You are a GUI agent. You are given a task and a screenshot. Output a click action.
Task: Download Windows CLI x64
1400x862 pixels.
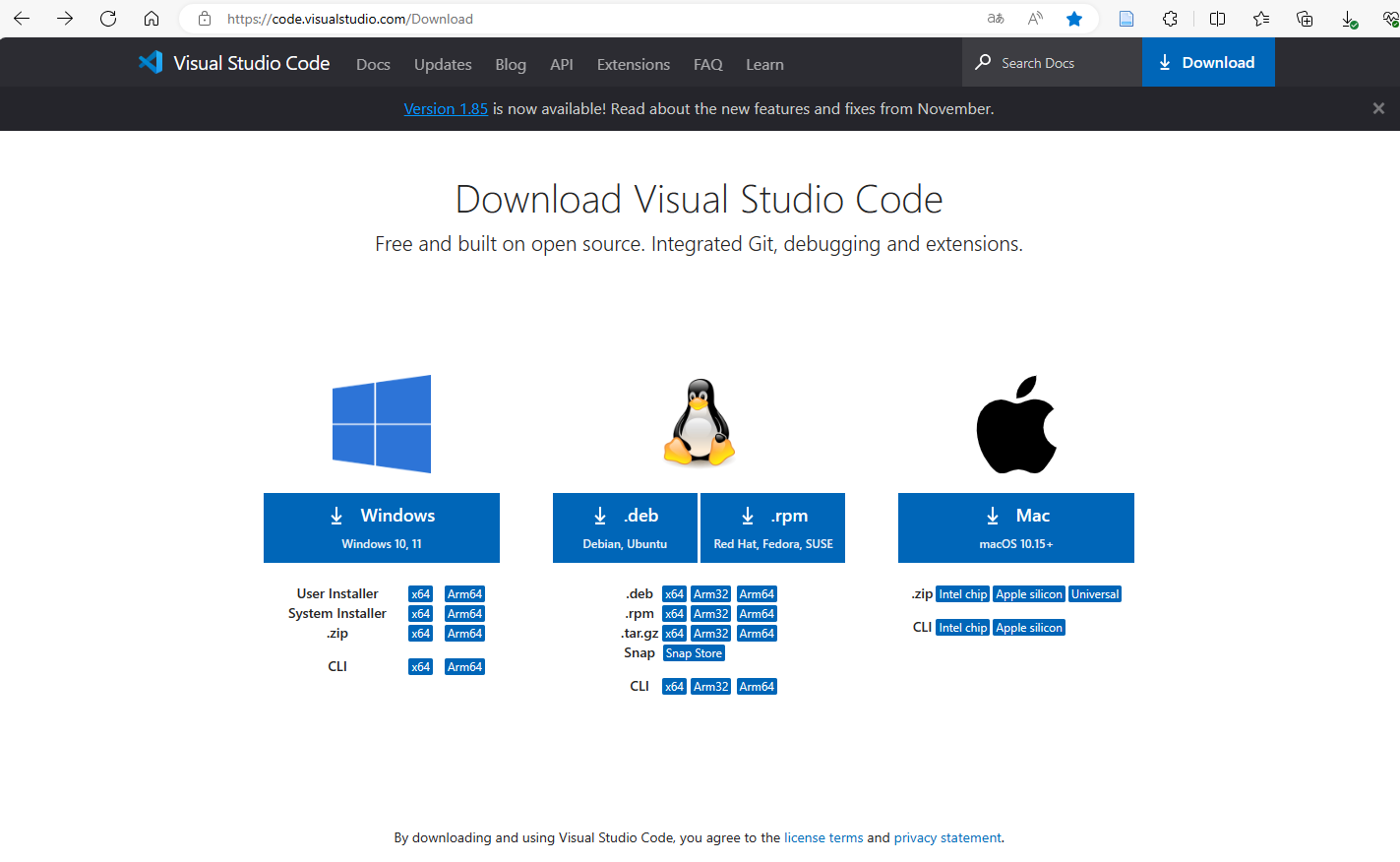[x=421, y=667]
